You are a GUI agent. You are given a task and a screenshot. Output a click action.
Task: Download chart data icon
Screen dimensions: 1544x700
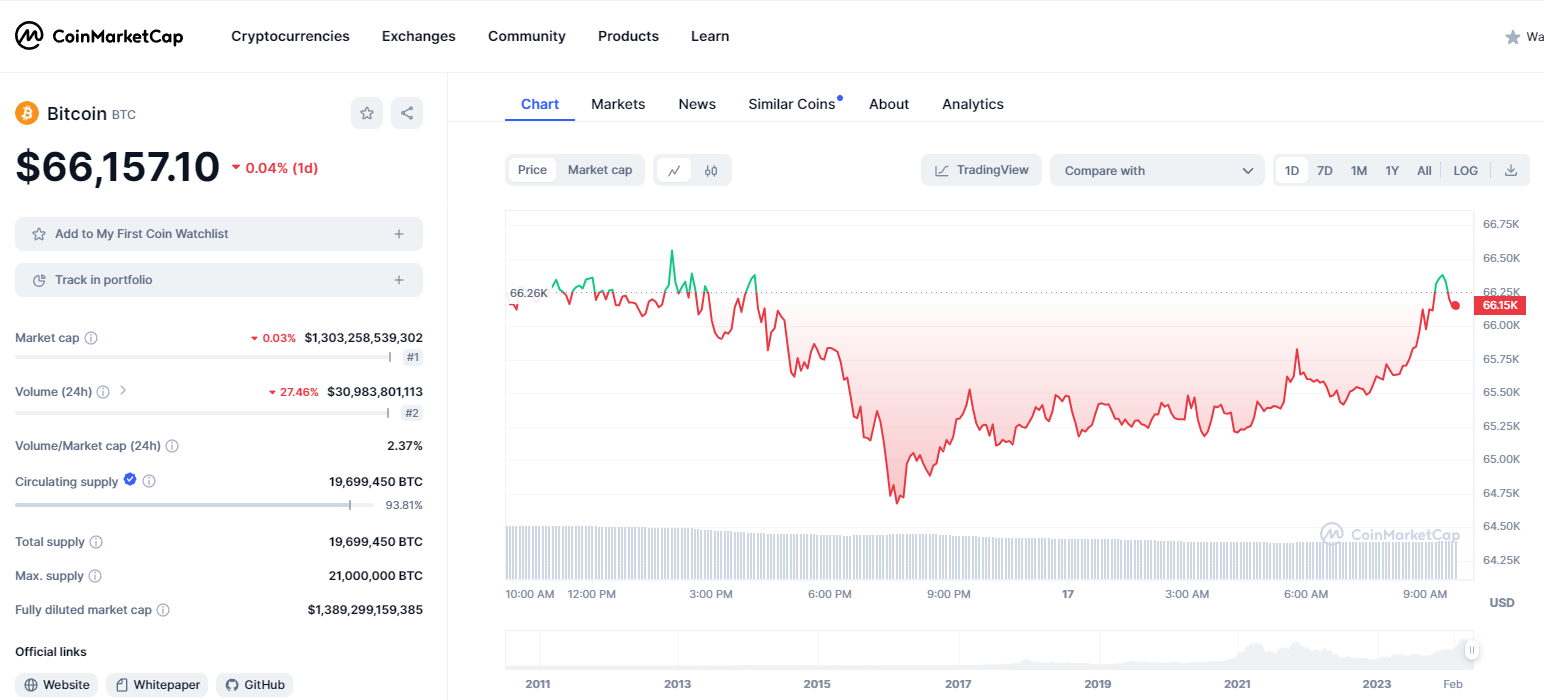[1511, 170]
